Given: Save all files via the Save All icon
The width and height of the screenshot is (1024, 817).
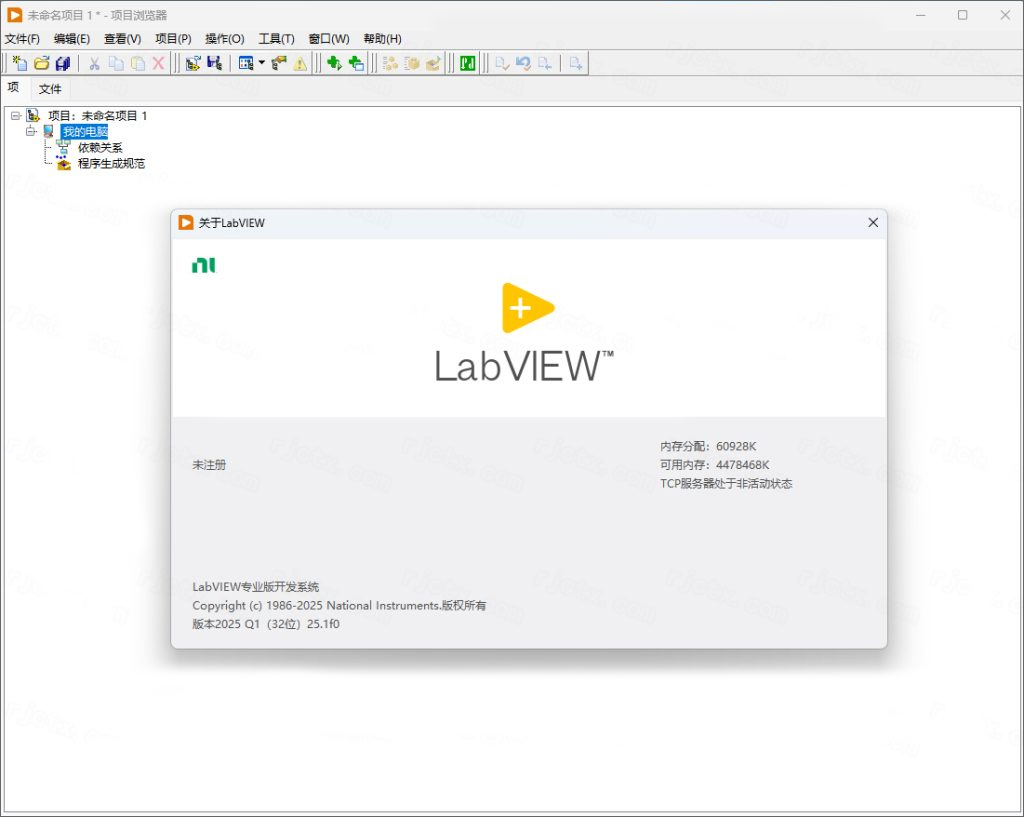Looking at the screenshot, I should [x=61, y=63].
